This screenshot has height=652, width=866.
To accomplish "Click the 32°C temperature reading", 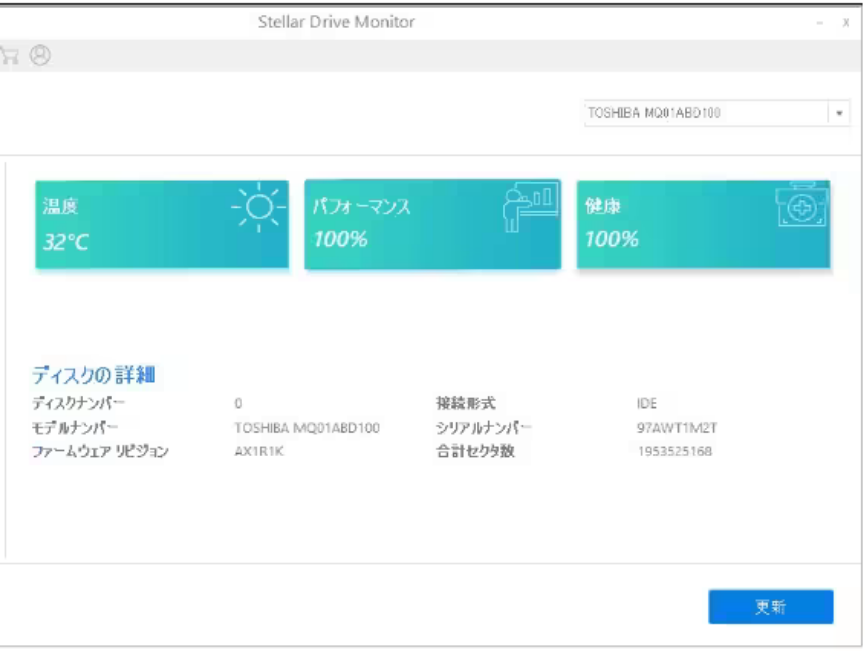I will (x=67, y=241).
